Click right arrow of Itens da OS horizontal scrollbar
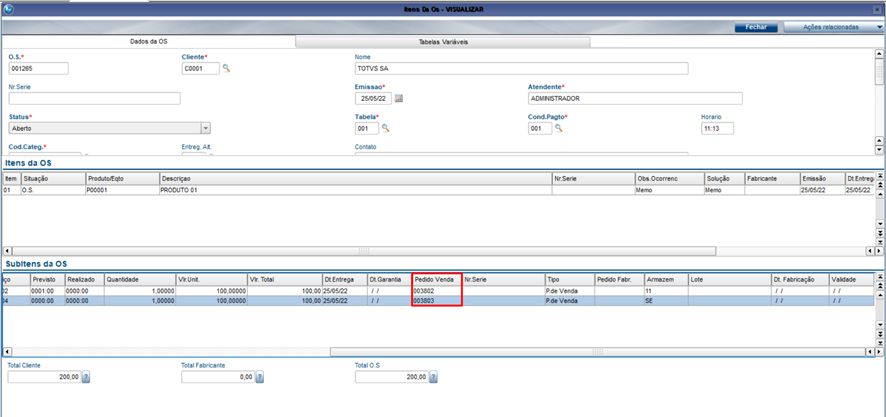The height and width of the screenshot is (417, 886). tap(879, 250)
